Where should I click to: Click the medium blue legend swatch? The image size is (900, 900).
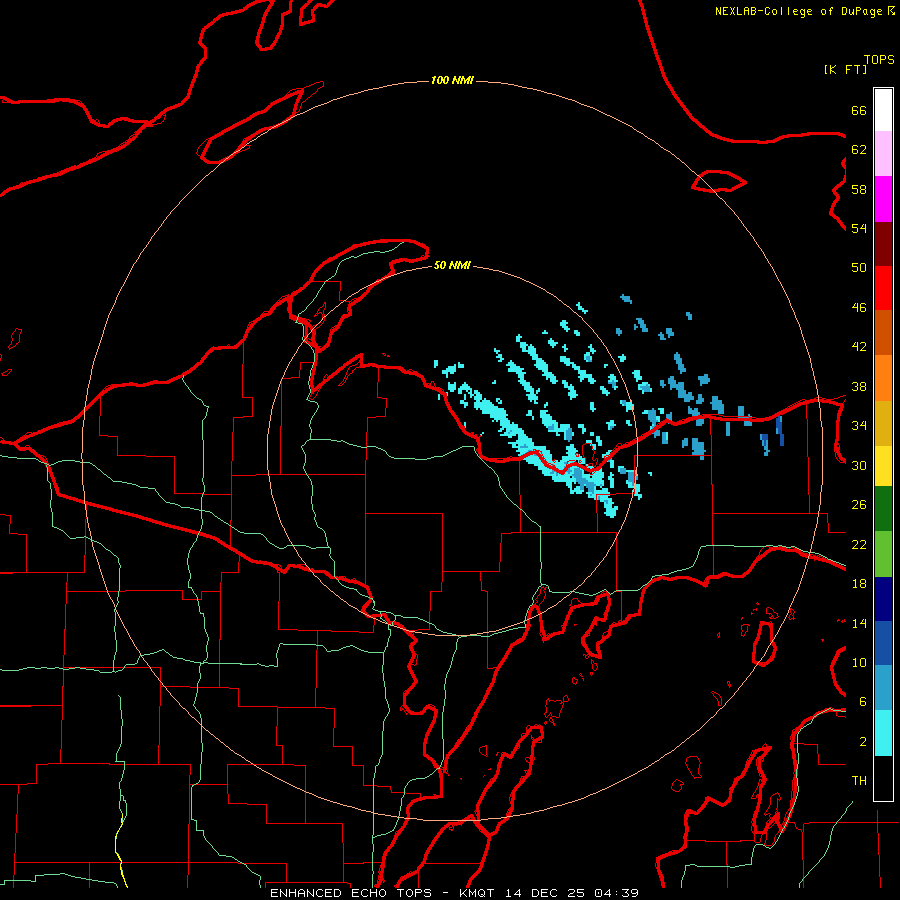[883, 643]
